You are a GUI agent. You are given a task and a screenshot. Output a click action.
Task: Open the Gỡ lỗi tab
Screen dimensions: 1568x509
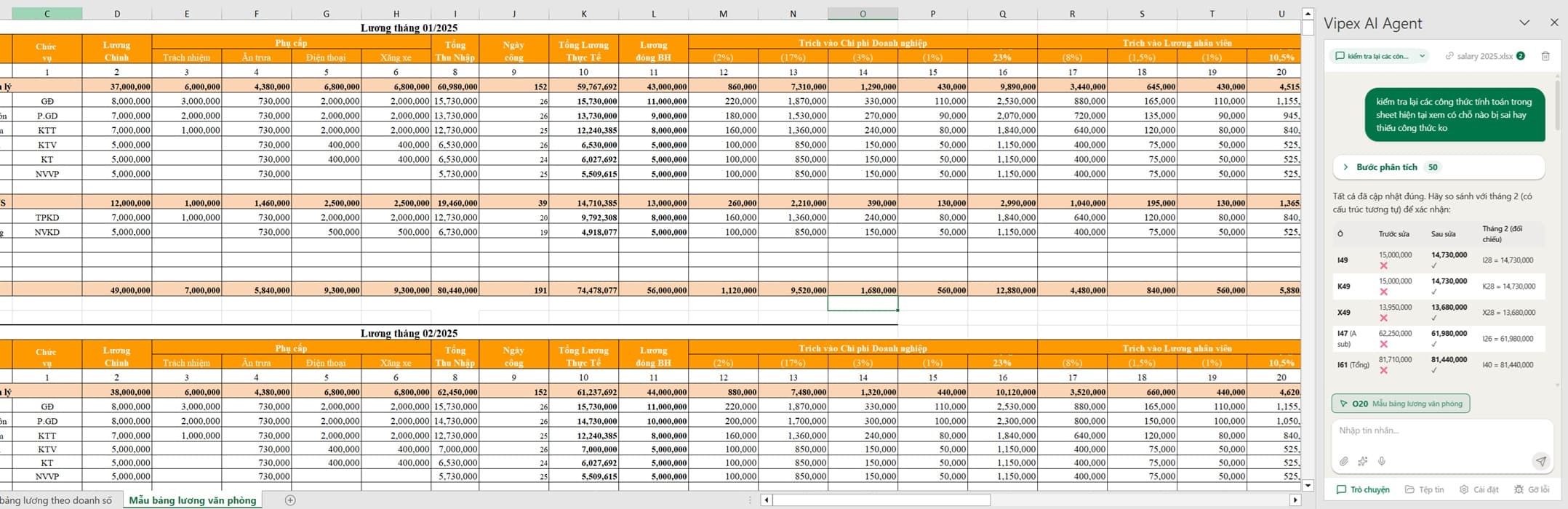pos(1531,489)
